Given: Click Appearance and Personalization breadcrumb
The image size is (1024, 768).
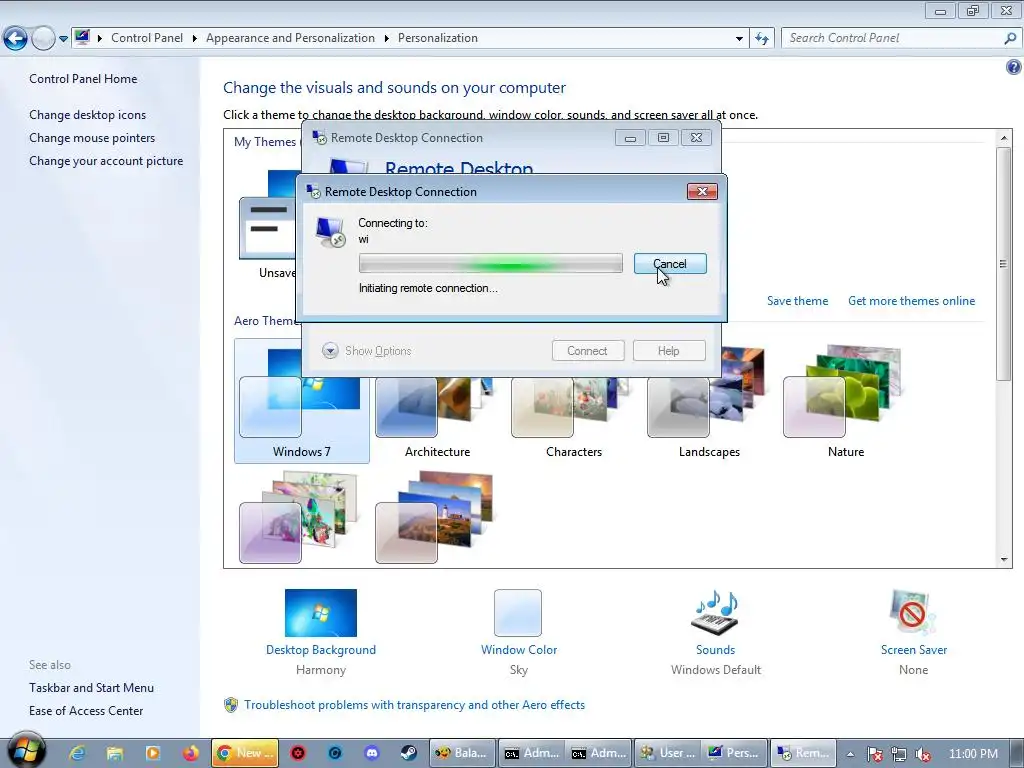Looking at the screenshot, I should (291, 38).
